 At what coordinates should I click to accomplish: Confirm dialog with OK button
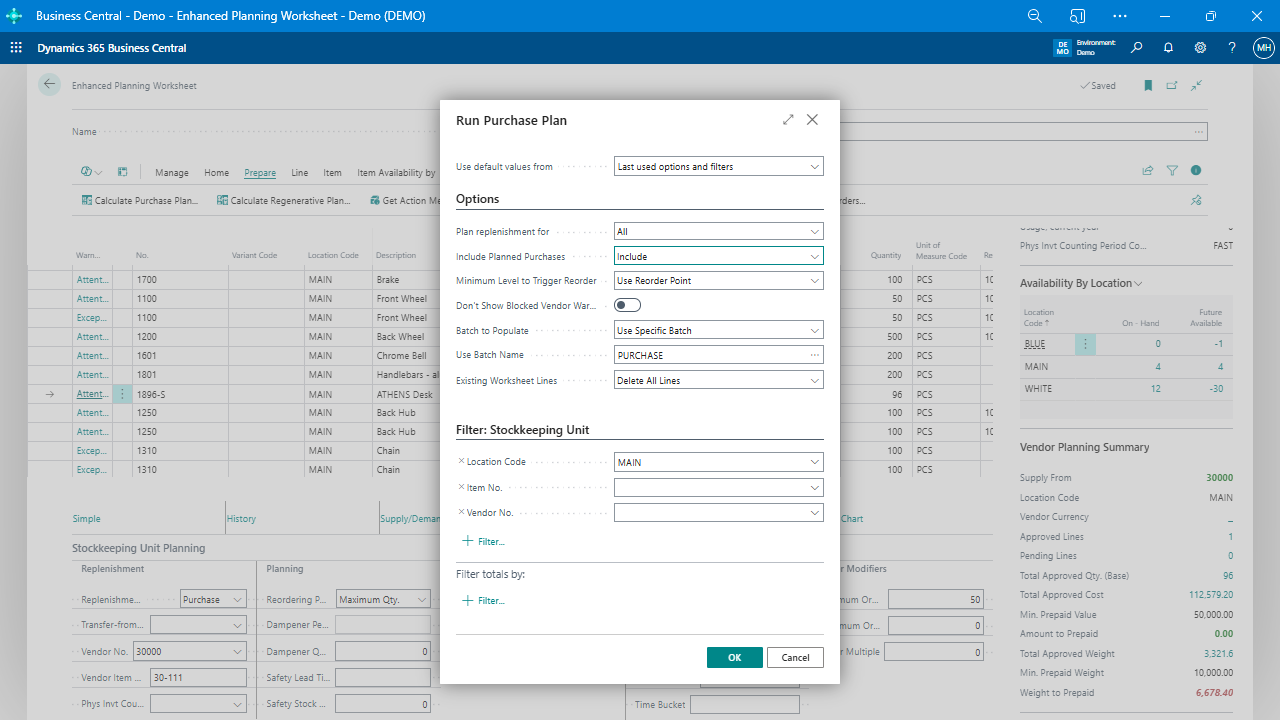click(x=734, y=657)
